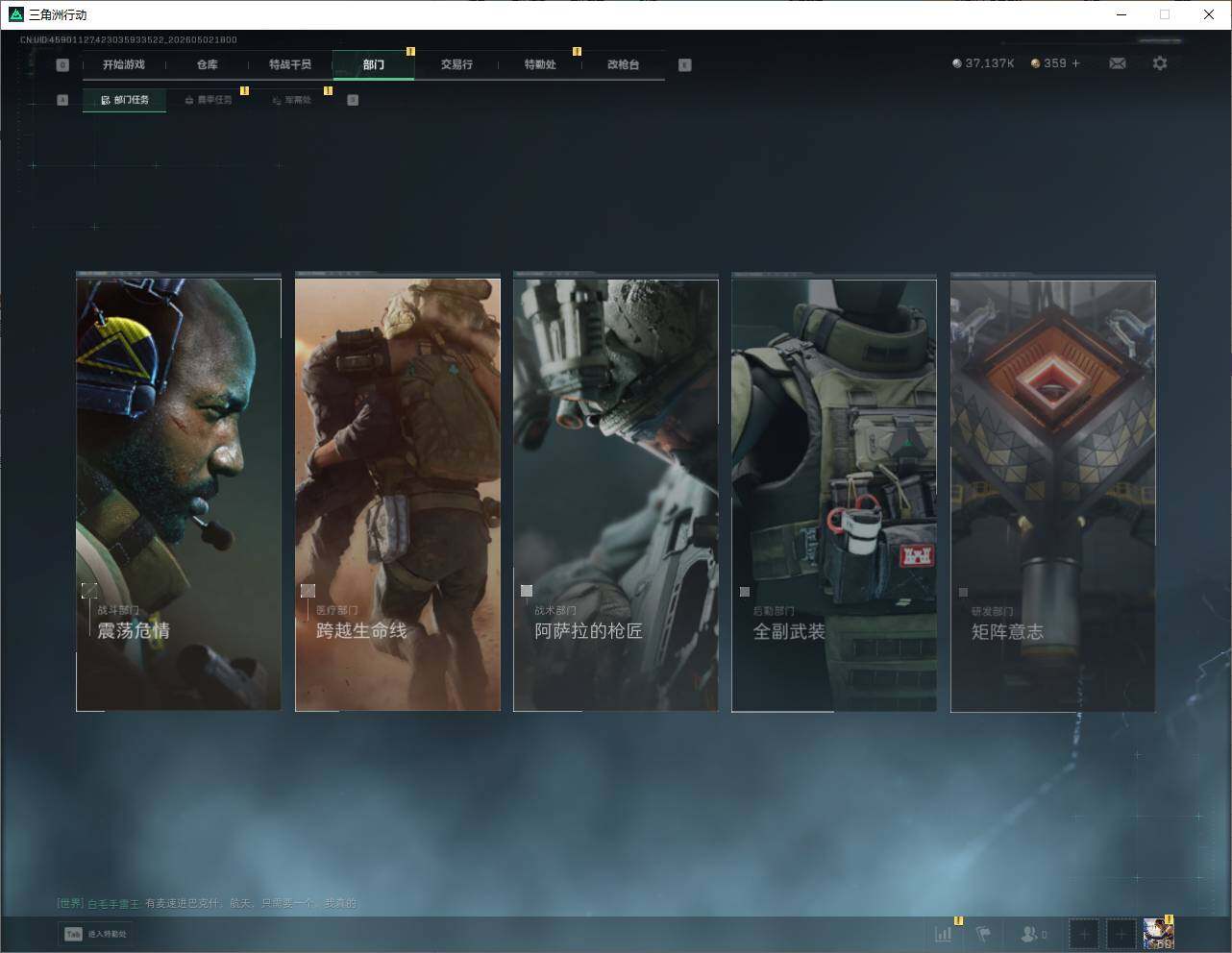This screenshot has height=953, width=1232.
Task: Click the plus icon beside 359 currency
Action: (1075, 63)
